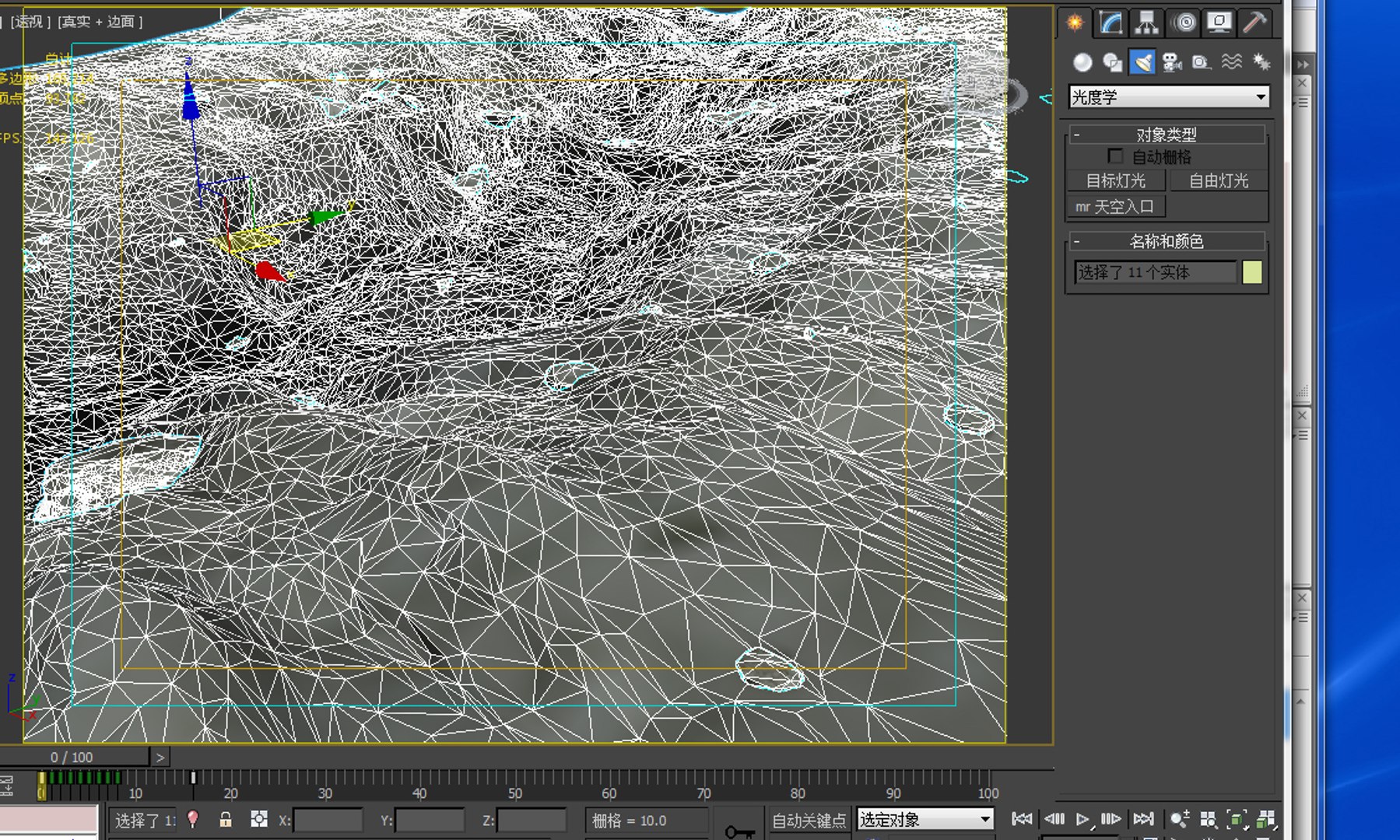Toggle 自动关键点 auto key mode
The width and height of the screenshot is (1400, 840).
click(809, 820)
